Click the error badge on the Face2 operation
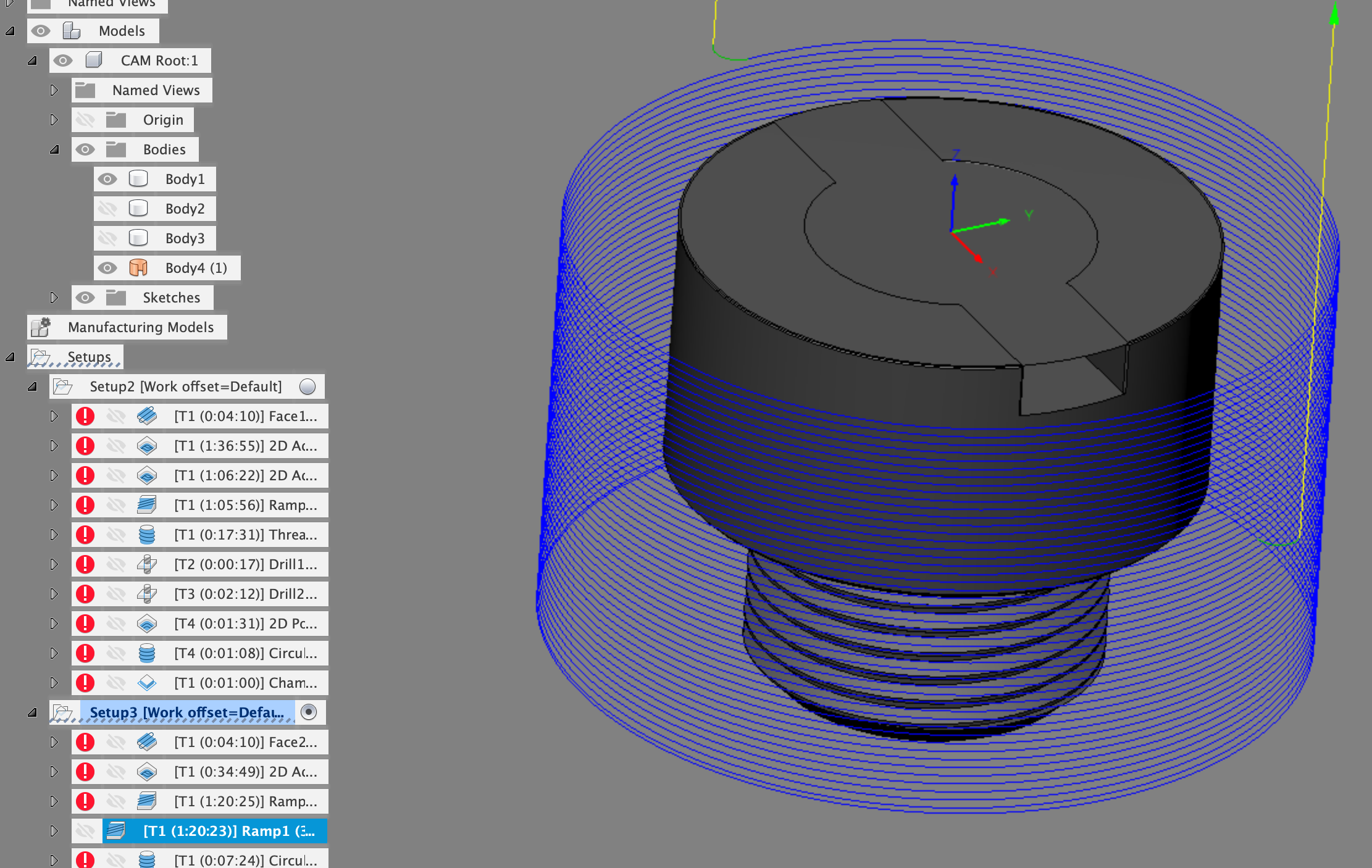 (x=85, y=742)
